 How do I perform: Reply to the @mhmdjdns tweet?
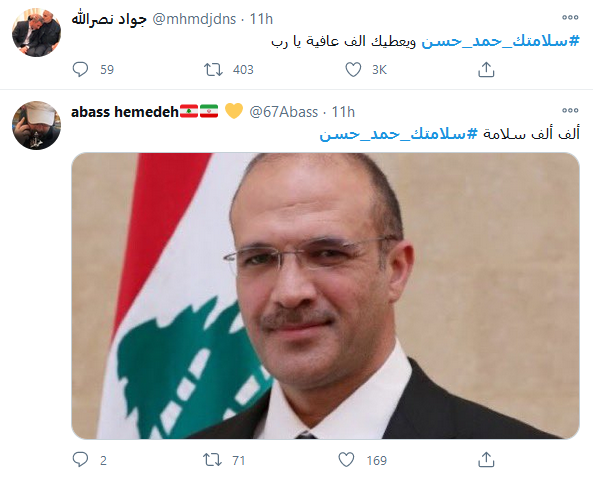pyautogui.click(x=80, y=70)
